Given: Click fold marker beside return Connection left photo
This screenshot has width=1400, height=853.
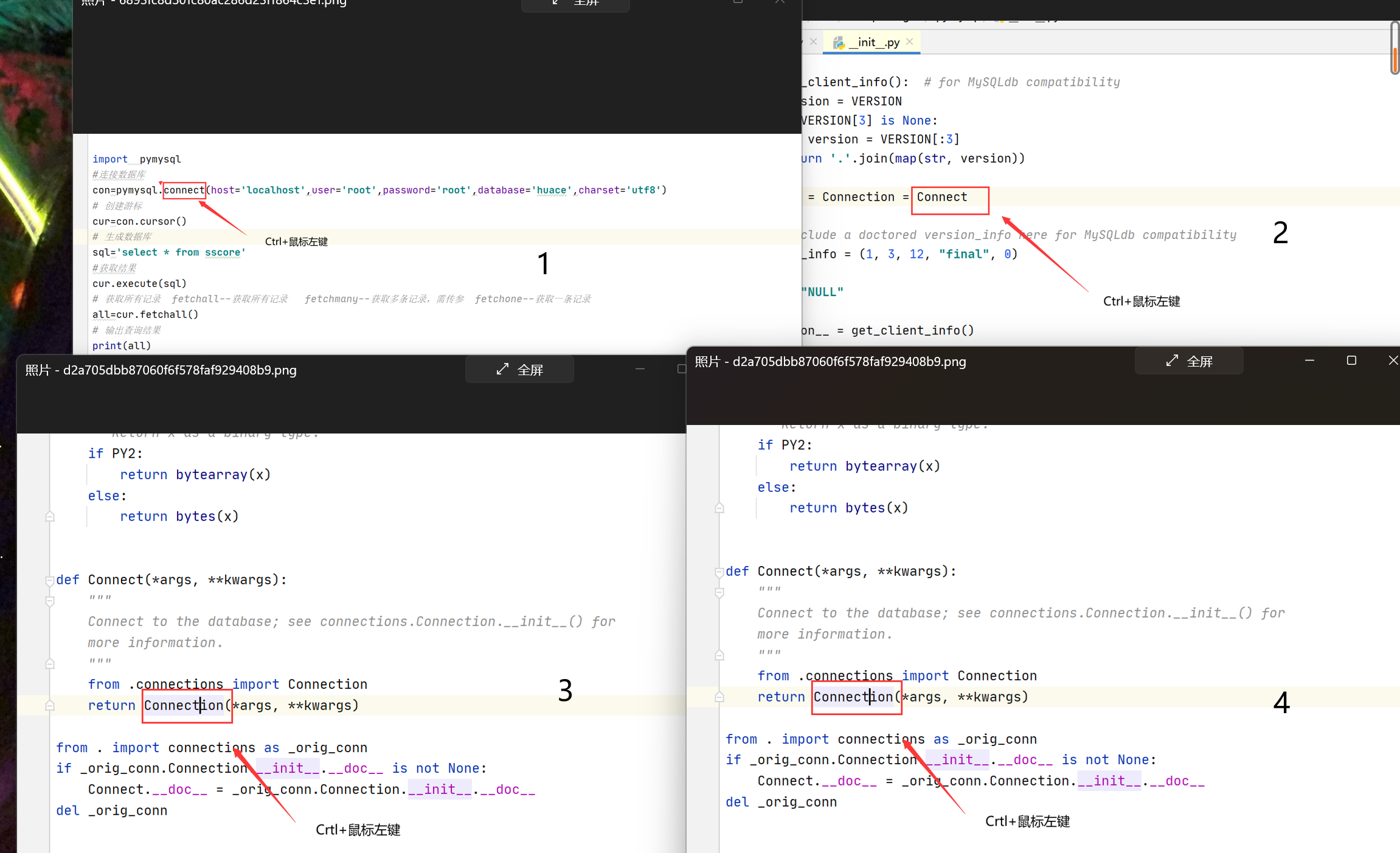Looking at the screenshot, I should click(x=50, y=706).
